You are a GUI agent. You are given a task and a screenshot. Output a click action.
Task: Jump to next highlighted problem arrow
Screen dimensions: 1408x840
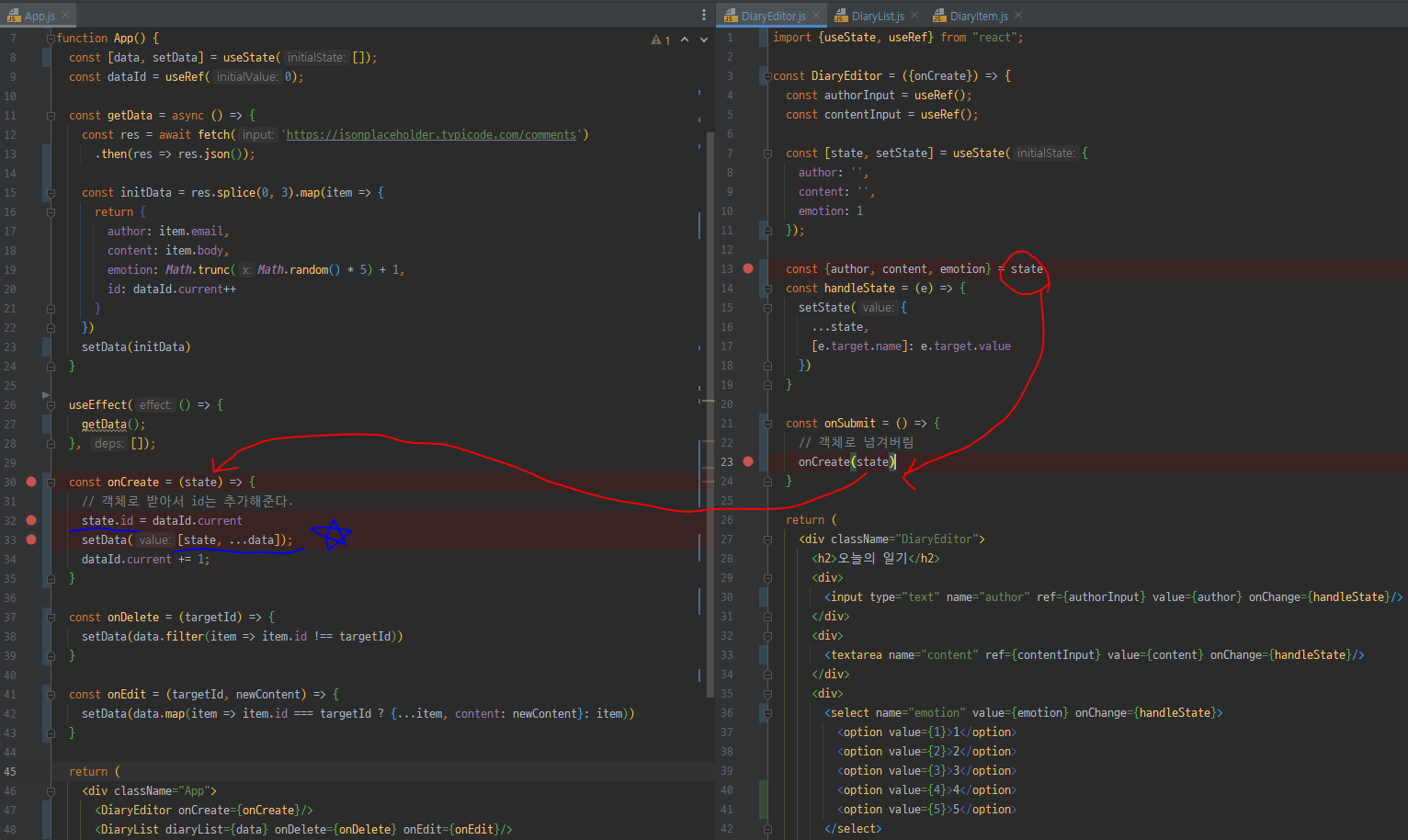704,40
